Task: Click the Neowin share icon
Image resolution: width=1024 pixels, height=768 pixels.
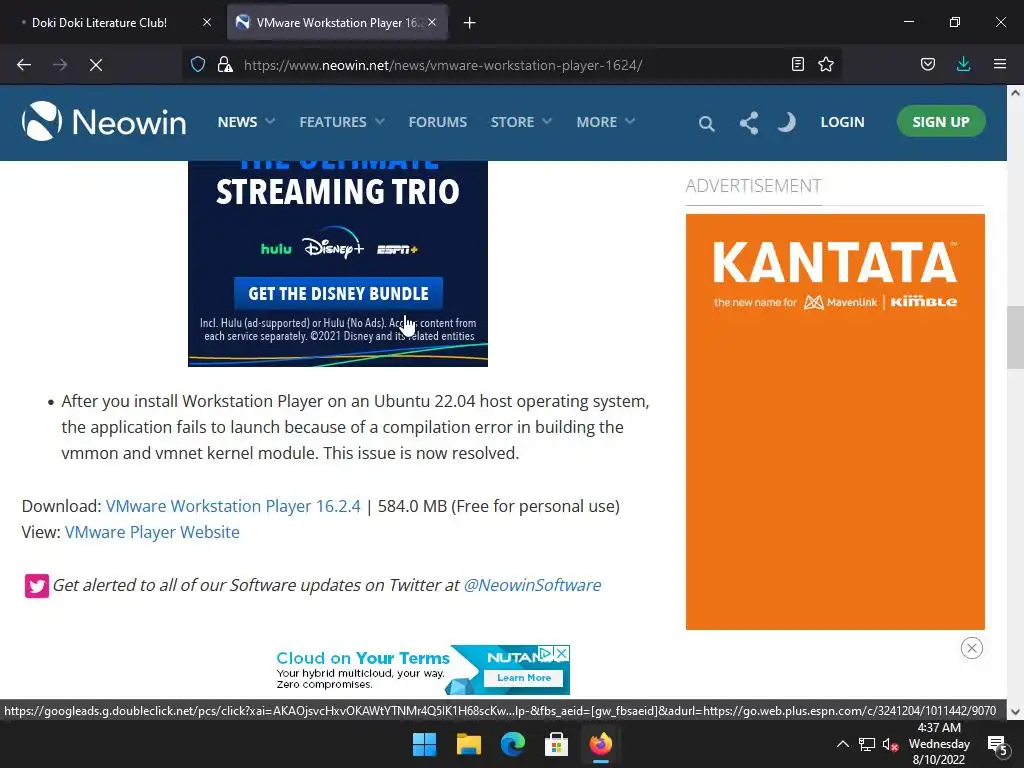Action: 748,123
